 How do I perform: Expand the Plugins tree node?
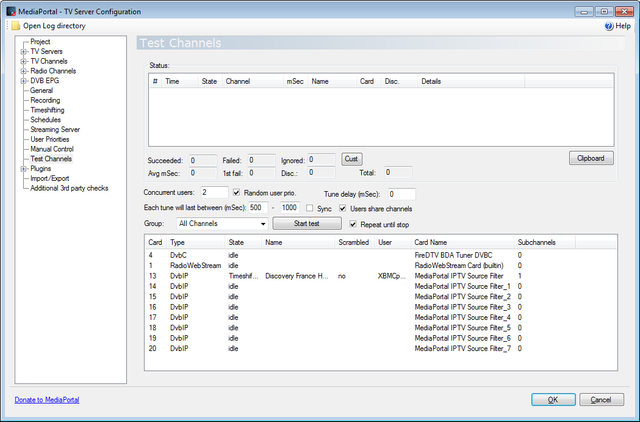point(23,169)
